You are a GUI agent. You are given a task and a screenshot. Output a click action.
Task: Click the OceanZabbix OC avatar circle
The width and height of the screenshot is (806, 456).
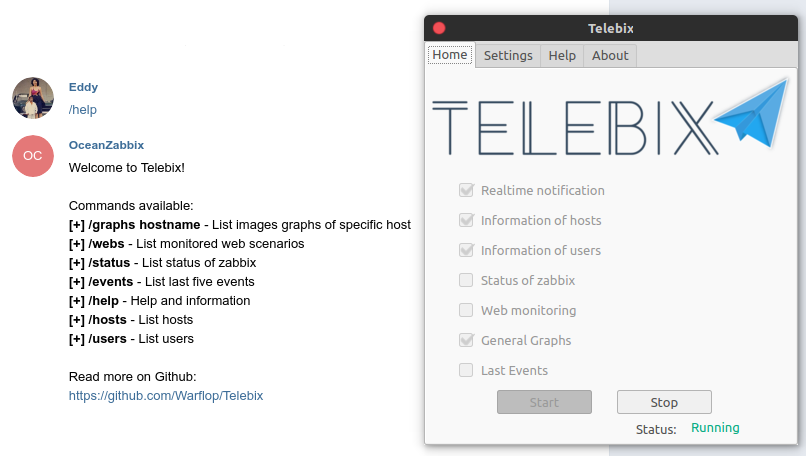[33, 156]
